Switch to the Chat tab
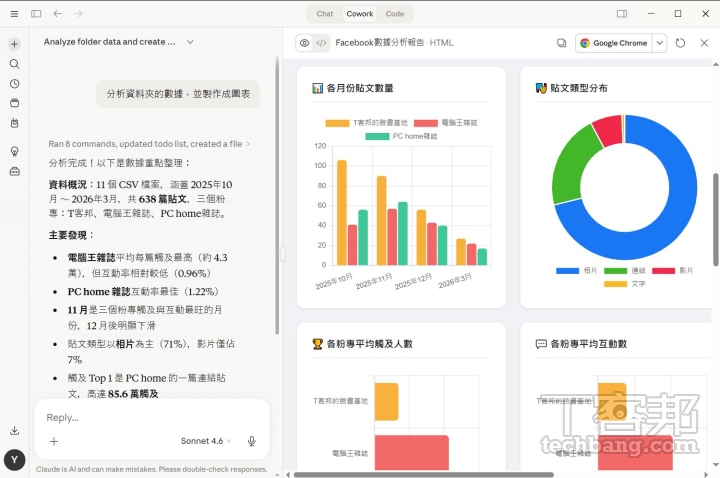Screen dimensions: 720x478 coord(325,14)
